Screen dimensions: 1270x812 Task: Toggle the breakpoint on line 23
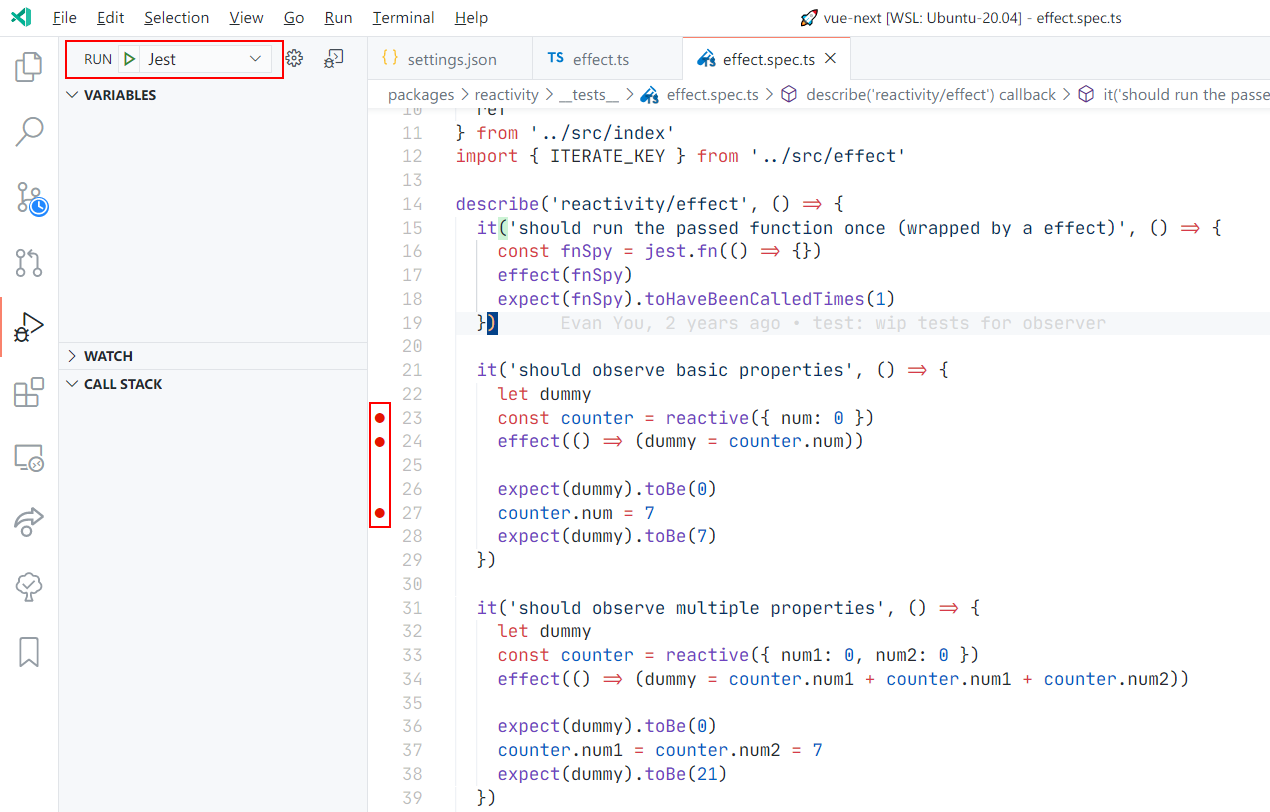pyautogui.click(x=380, y=417)
